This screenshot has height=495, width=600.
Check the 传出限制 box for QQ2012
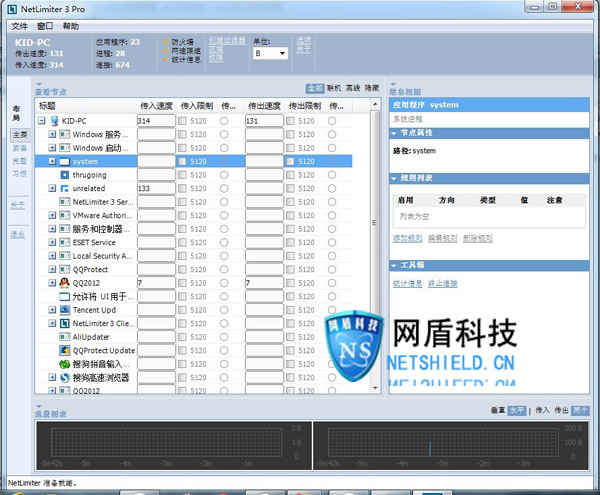[290, 283]
